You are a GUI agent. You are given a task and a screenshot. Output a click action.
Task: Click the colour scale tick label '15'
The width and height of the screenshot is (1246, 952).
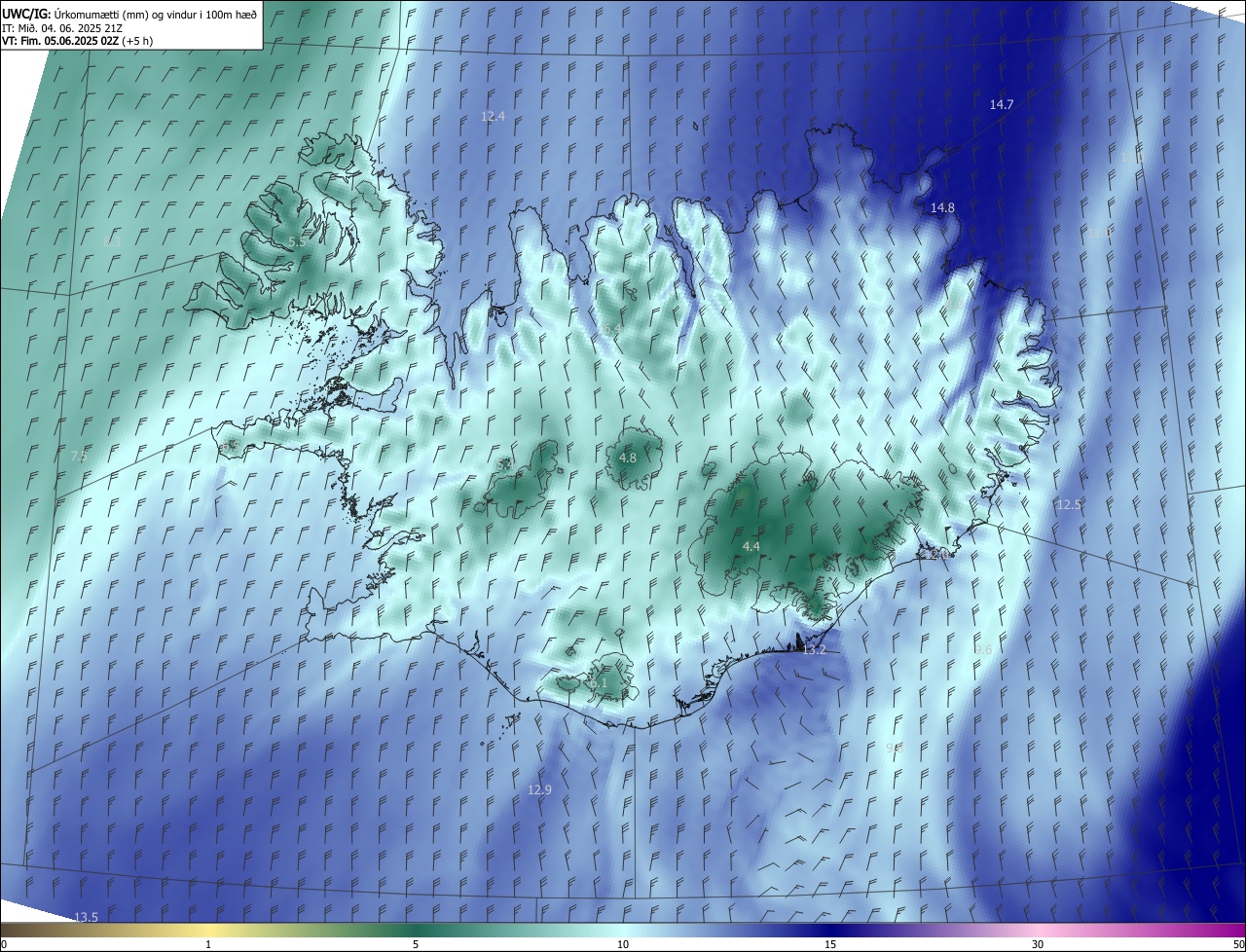click(x=830, y=944)
